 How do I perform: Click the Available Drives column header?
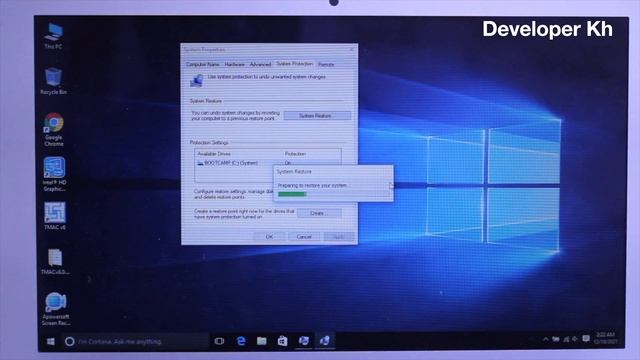tap(214, 154)
